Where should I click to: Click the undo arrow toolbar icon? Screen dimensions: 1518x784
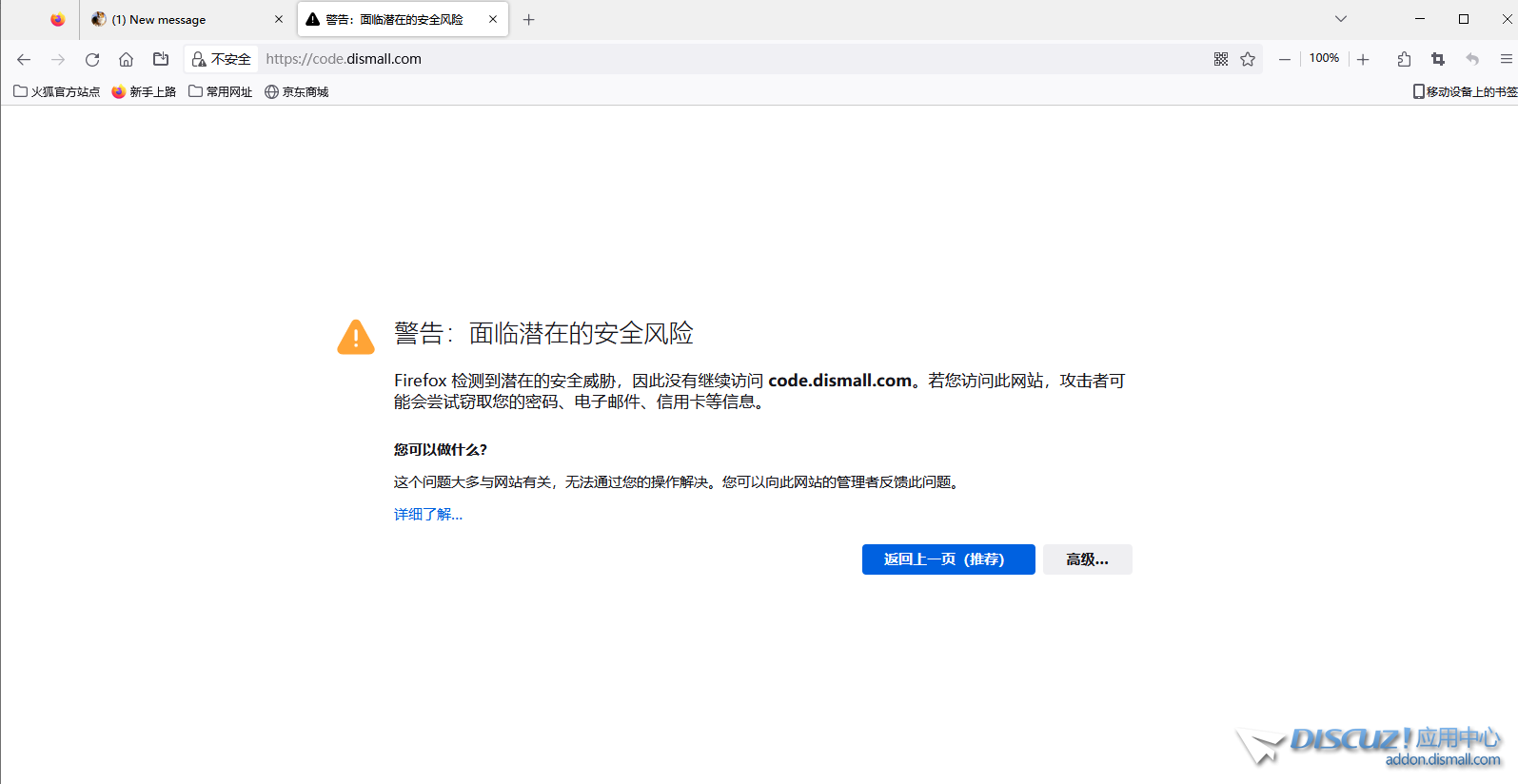click(1472, 59)
